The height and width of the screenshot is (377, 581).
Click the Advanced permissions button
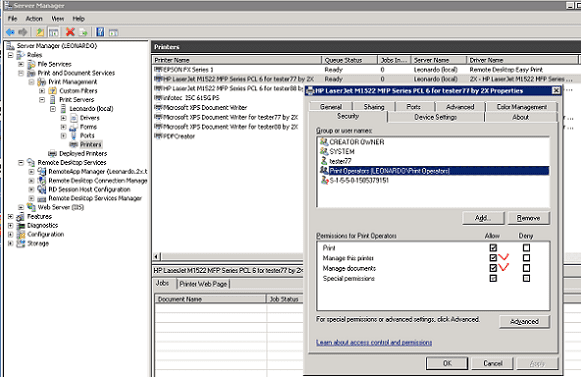click(524, 321)
